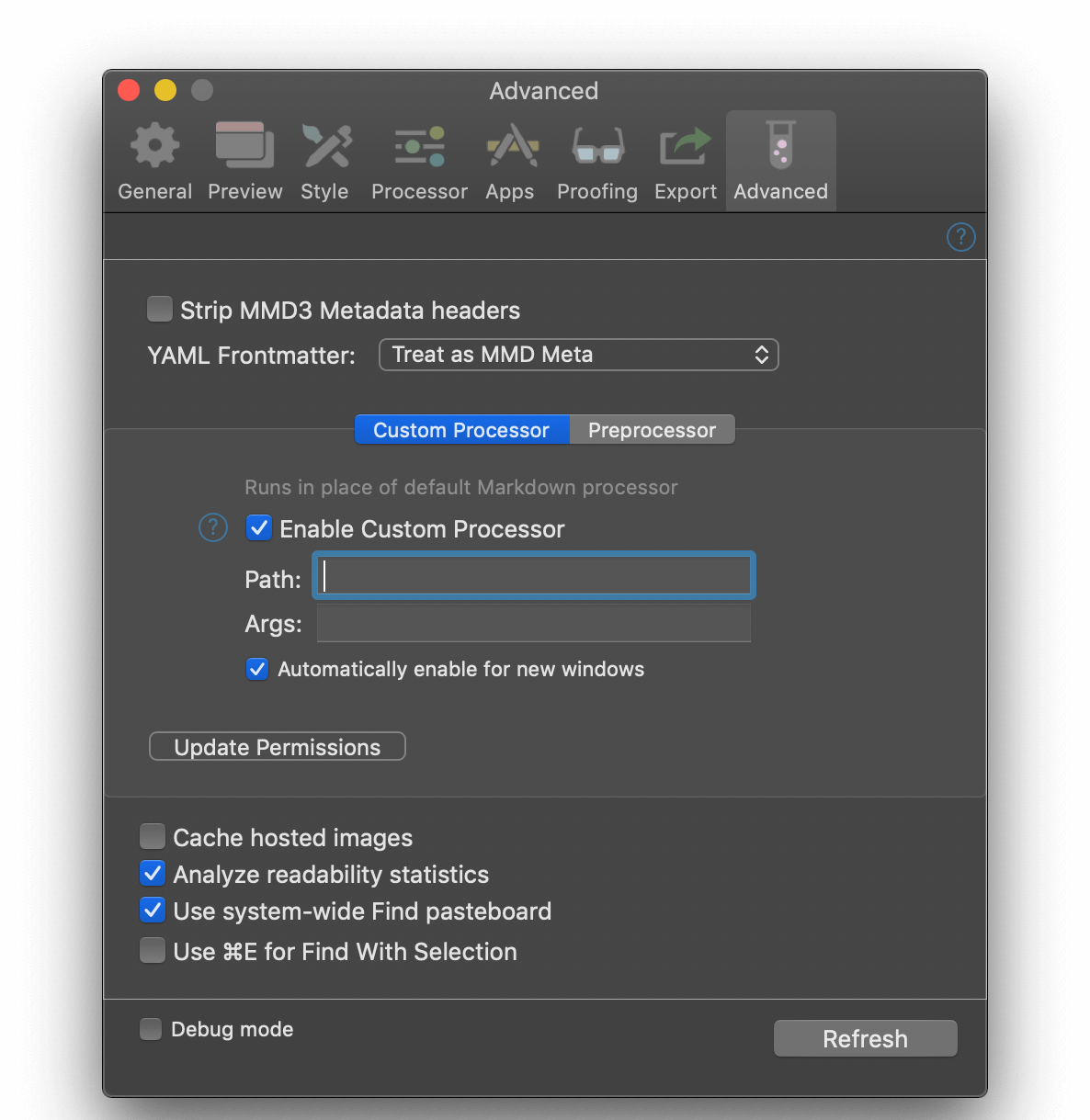Open the Export share icon

[x=686, y=146]
